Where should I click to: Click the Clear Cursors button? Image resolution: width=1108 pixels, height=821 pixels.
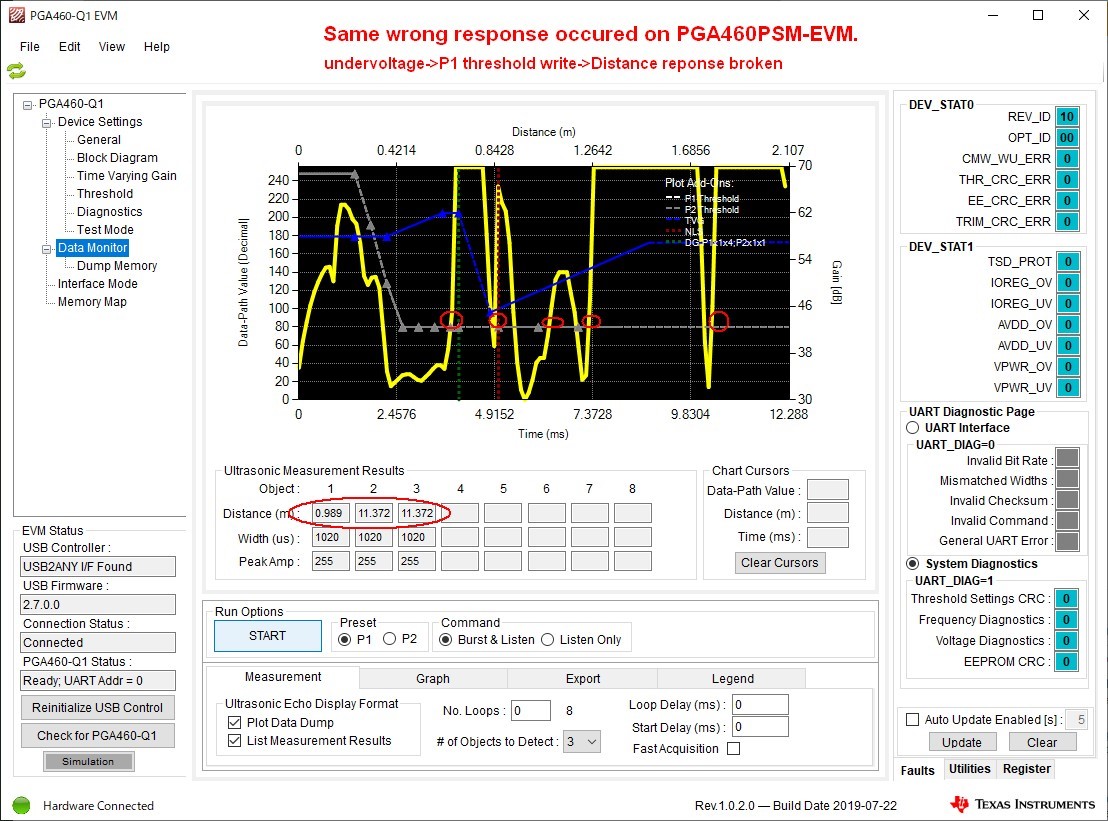click(x=779, y=562)
